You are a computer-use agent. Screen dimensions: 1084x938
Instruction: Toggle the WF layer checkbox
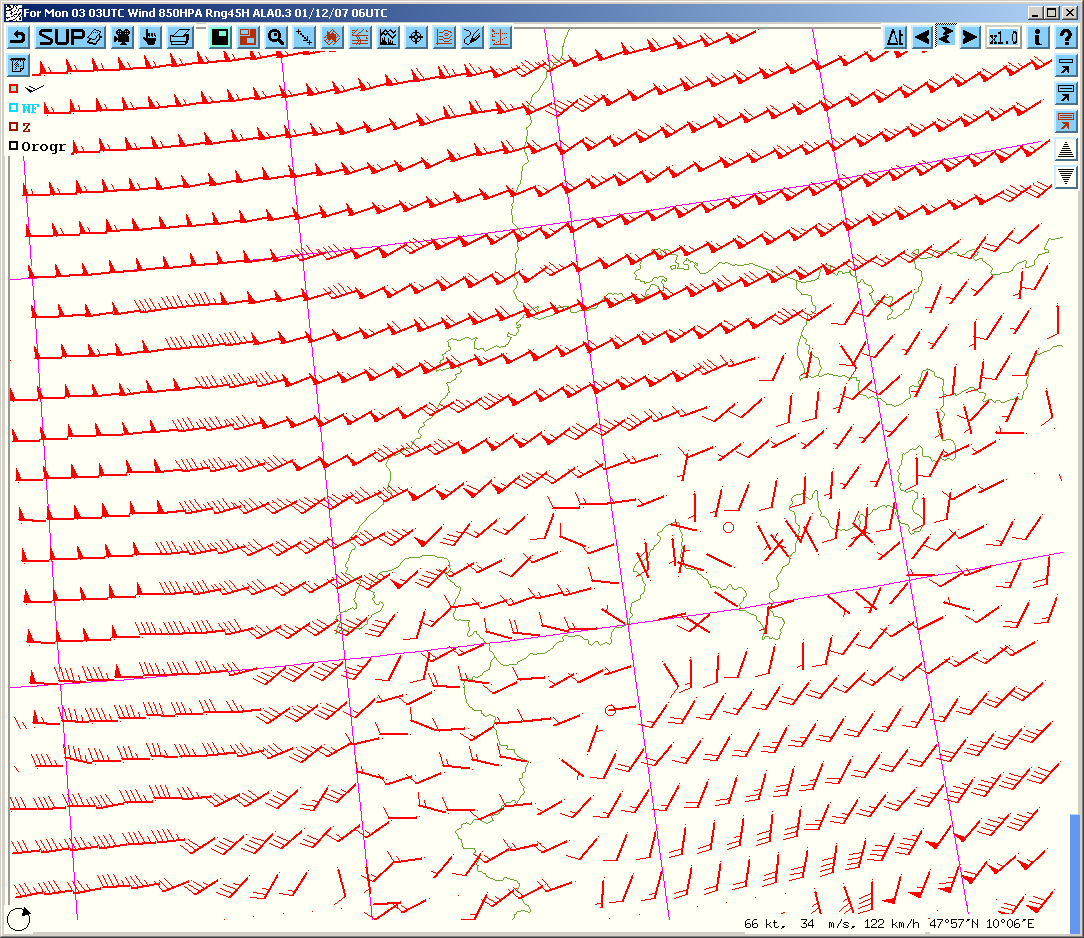tap(14, 107)
